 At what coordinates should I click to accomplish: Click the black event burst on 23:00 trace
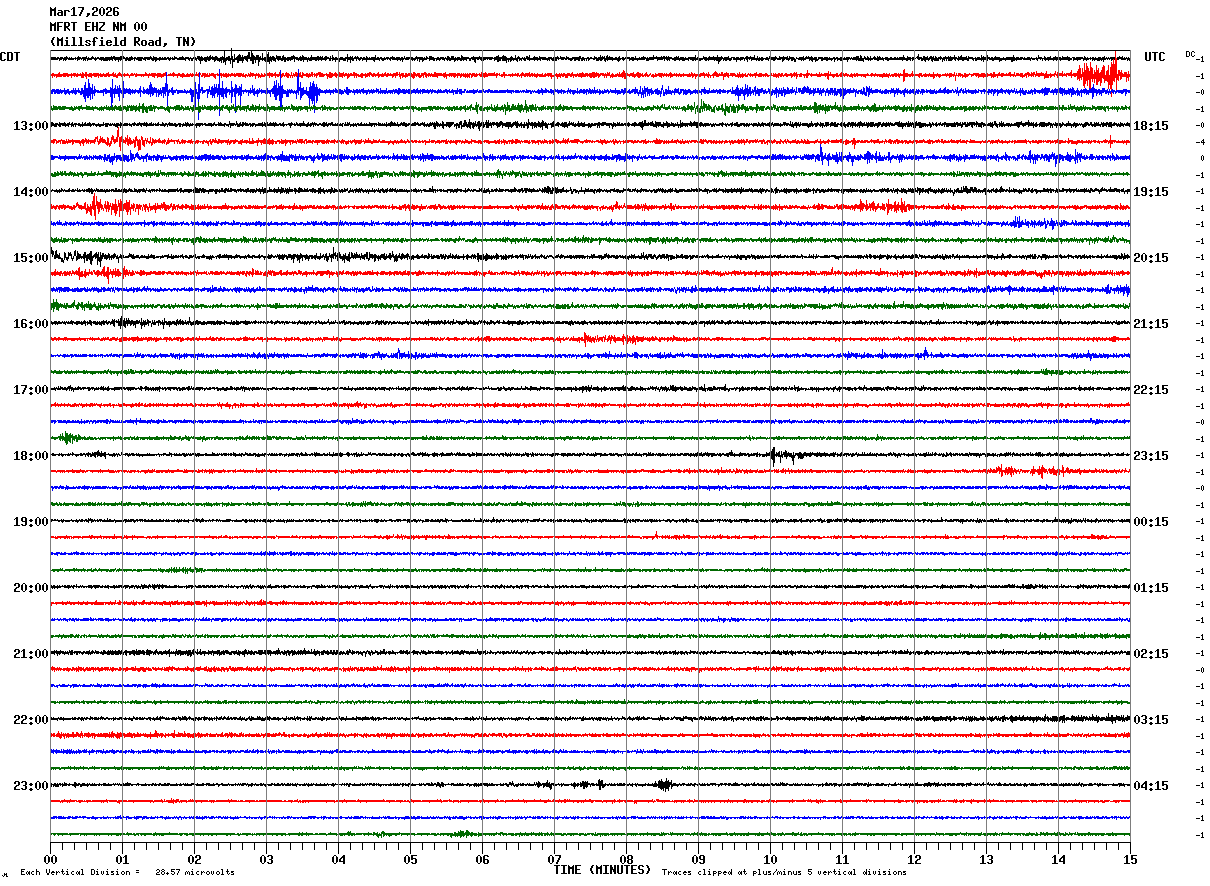pyautogui.click(x=663, y=785)
